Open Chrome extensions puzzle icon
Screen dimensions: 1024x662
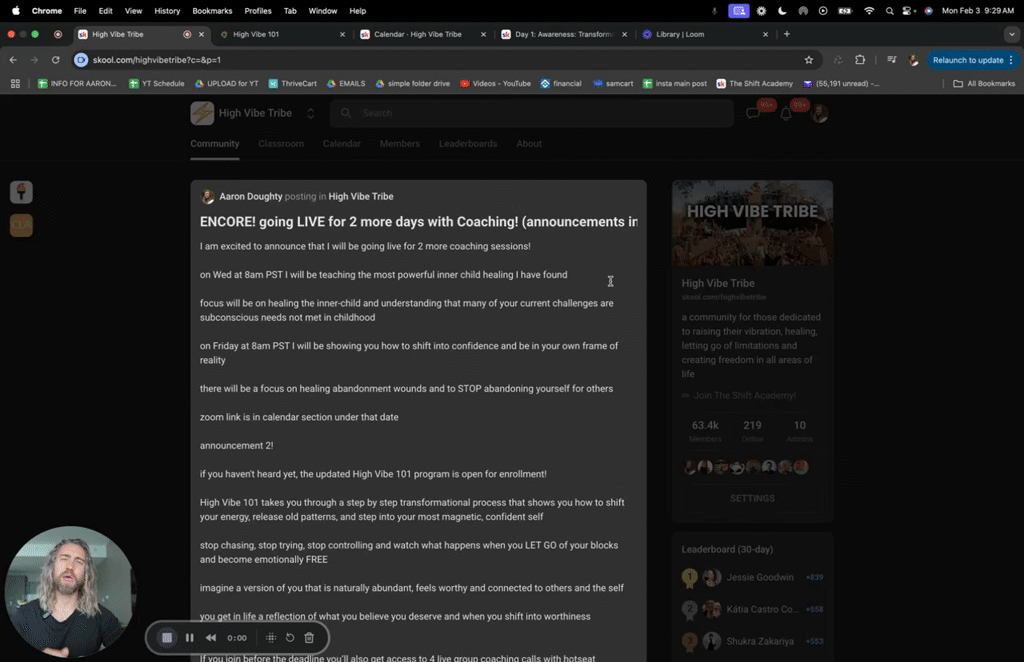(x=860, y=60)
